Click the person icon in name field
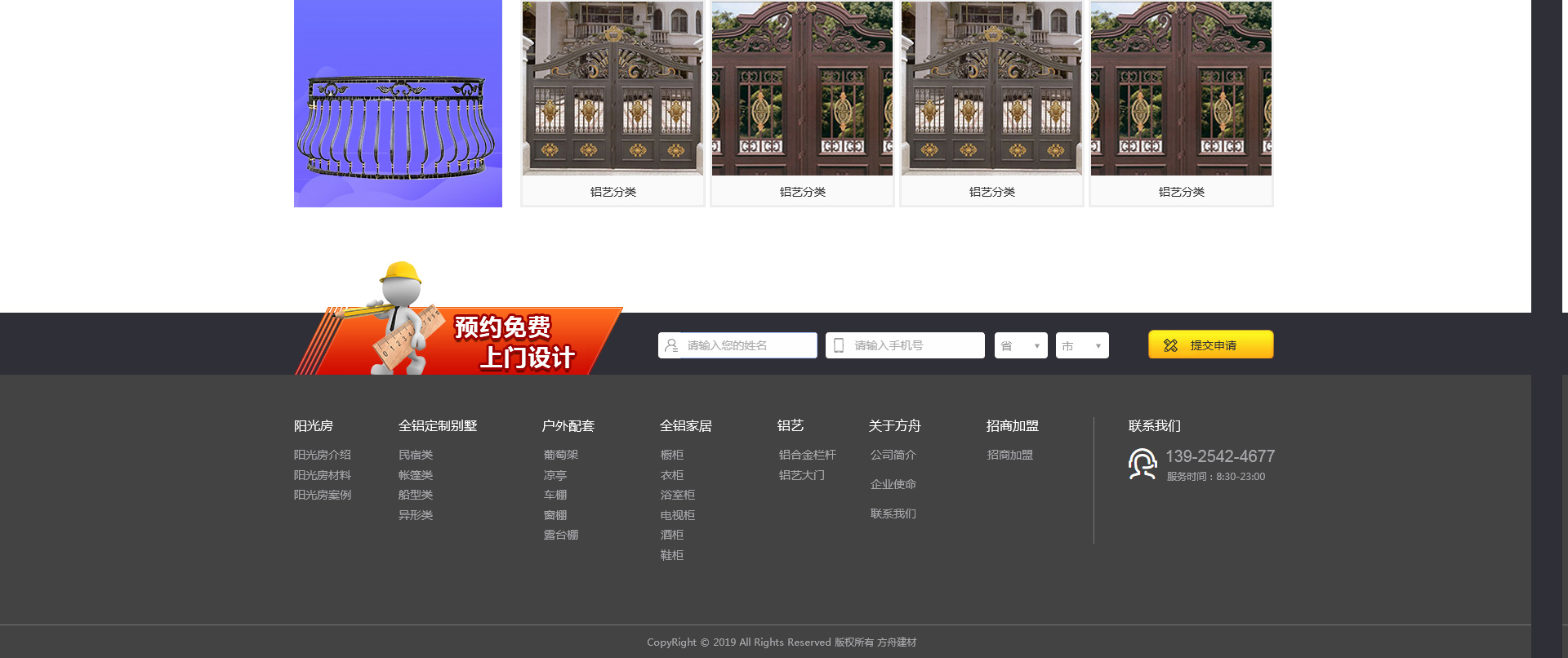This screenshot has width=1568, height=658. tap(671, 345)
